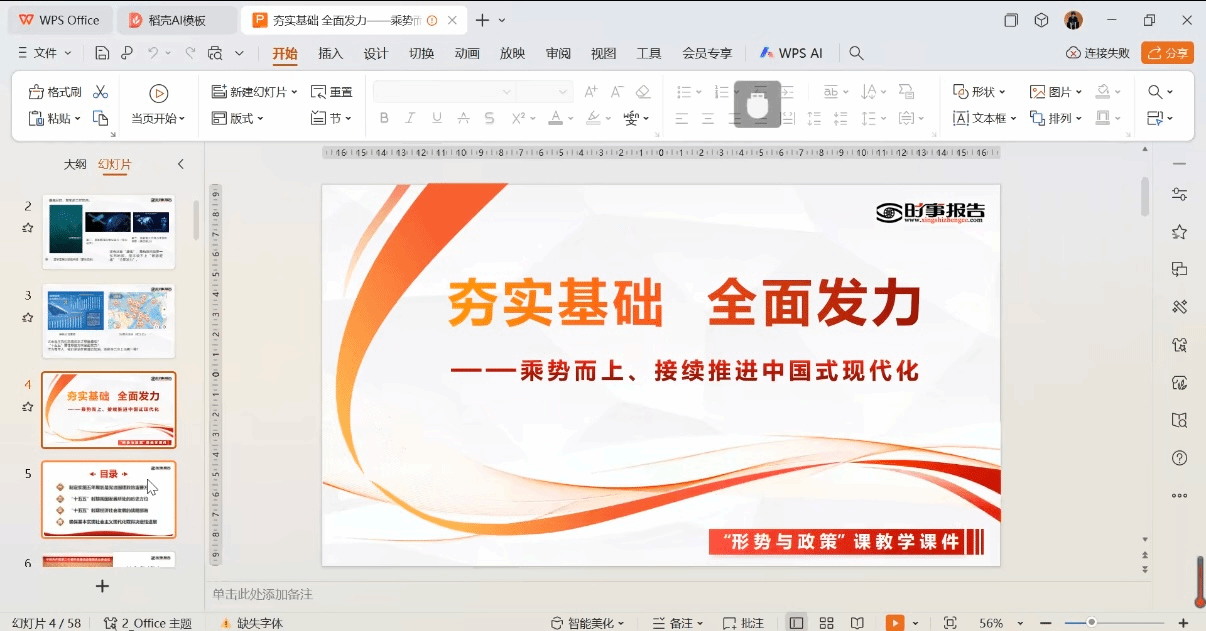Click the orange slideshow play button in status bar

coord(895,623)
